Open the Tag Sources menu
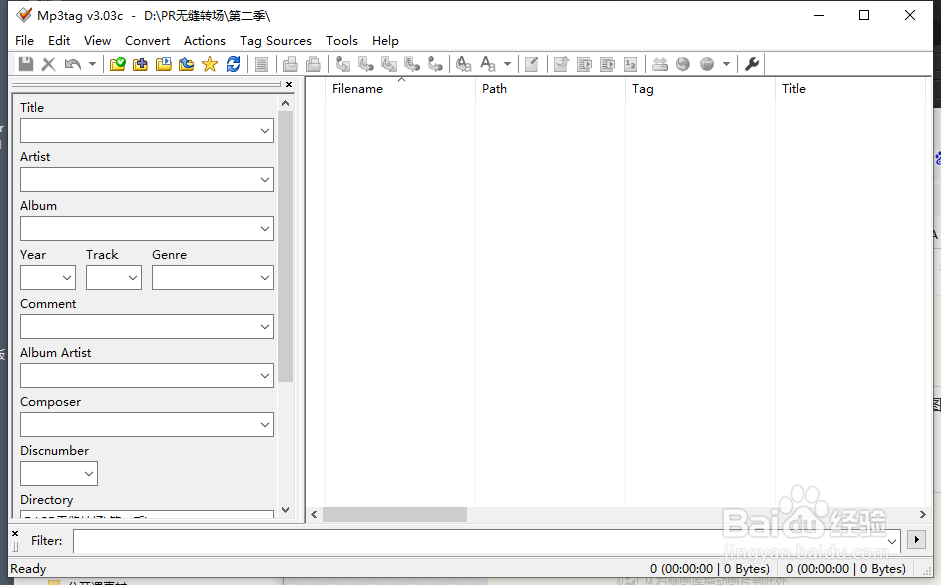The image size is (941, 585). coord(275,40)
